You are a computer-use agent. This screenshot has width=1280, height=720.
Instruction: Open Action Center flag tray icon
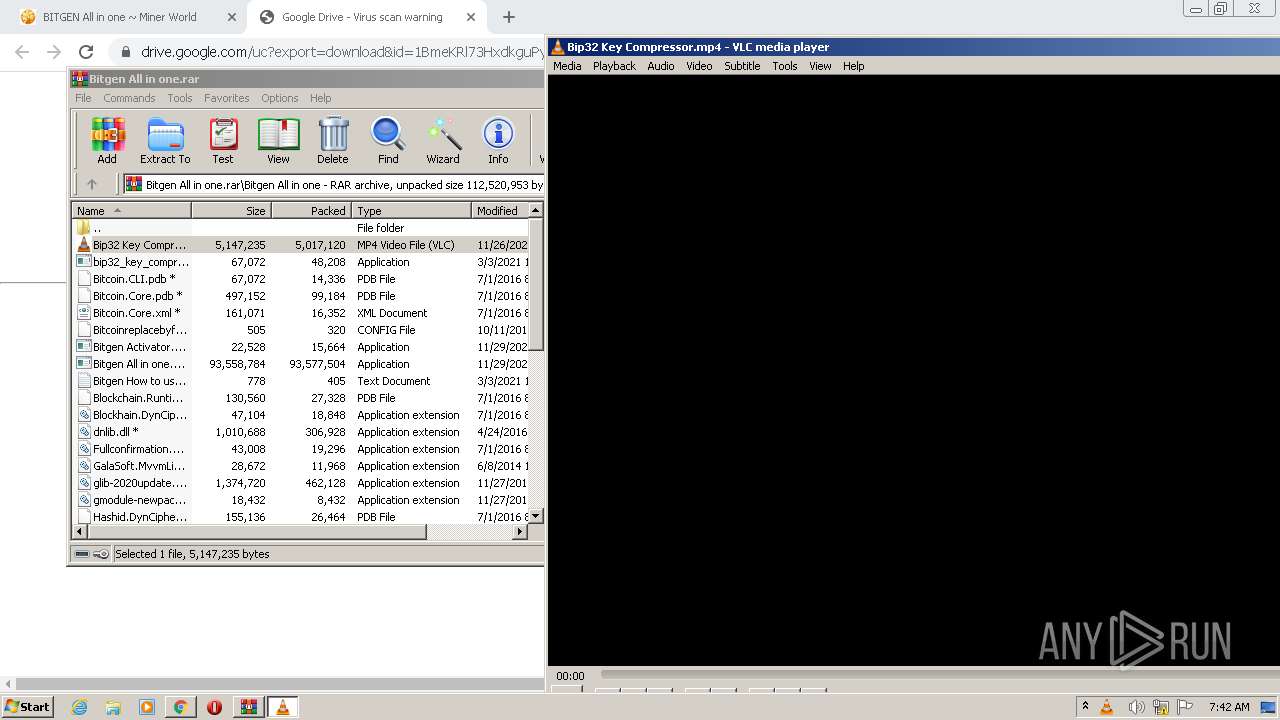[x=1186, y=707]
